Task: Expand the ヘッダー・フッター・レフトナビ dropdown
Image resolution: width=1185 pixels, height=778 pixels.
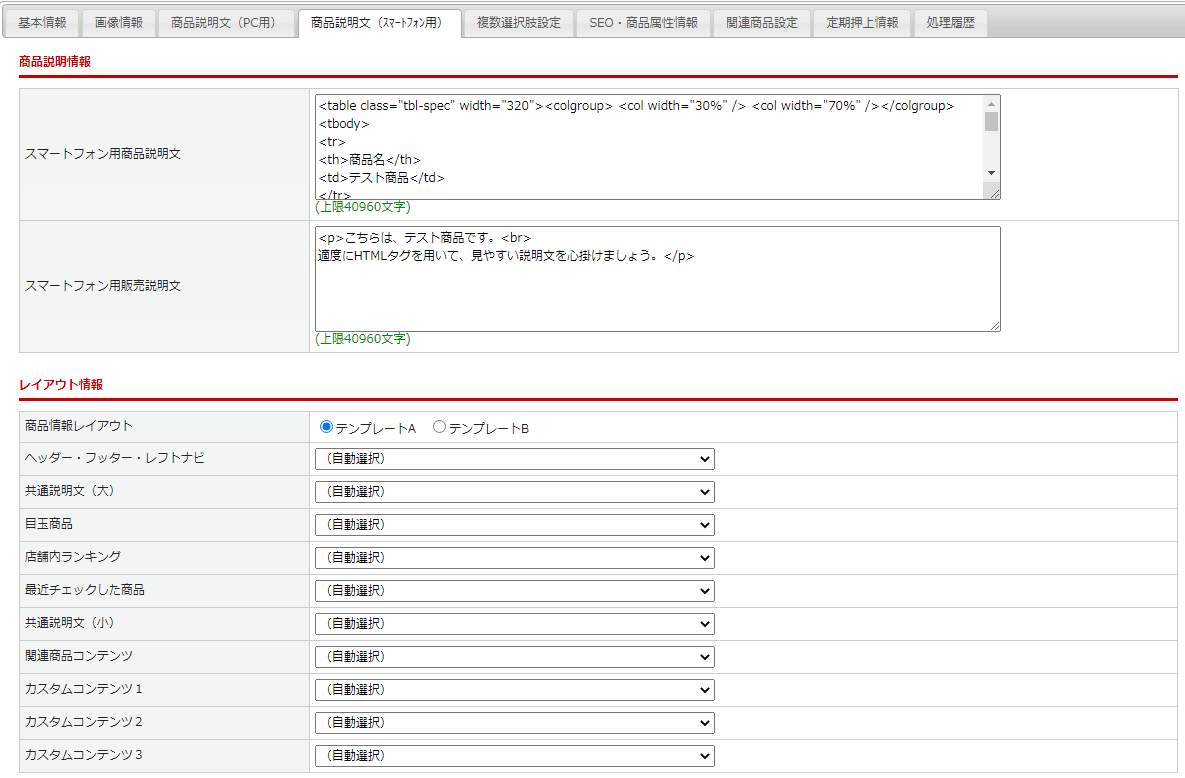Action: [514, 459]
